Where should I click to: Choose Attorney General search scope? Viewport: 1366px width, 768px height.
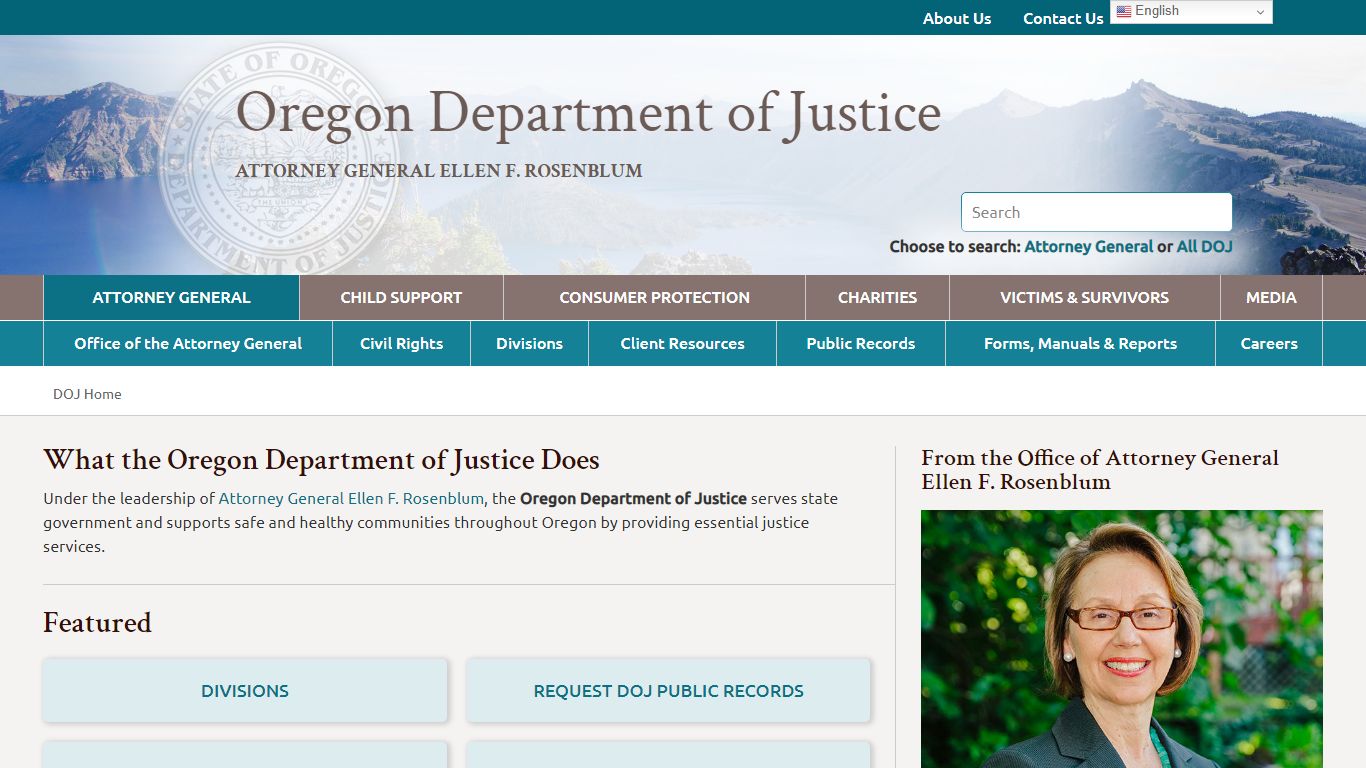1088,246
